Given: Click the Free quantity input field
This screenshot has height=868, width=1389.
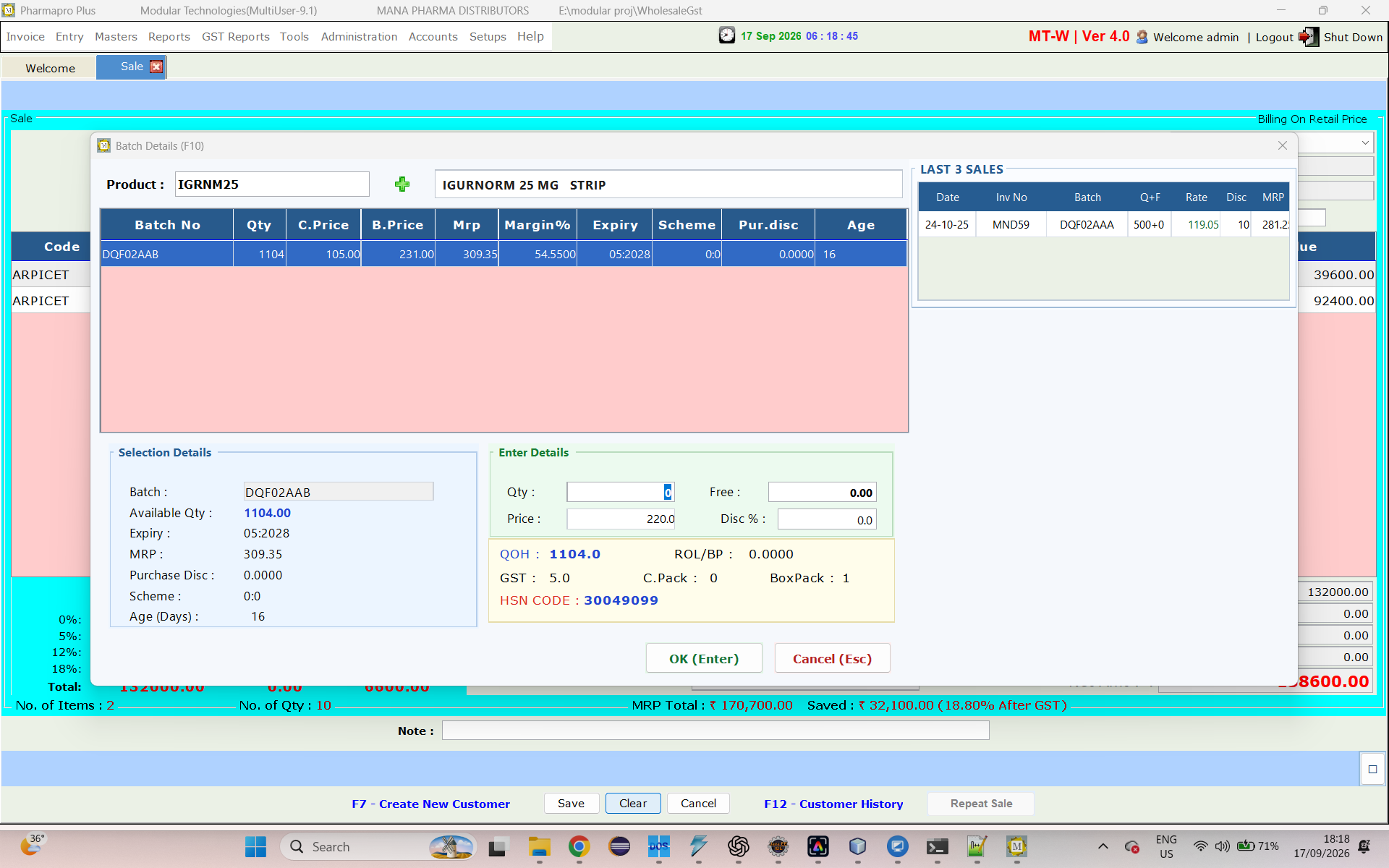Looking at the screenshot, I should (822, 493).
